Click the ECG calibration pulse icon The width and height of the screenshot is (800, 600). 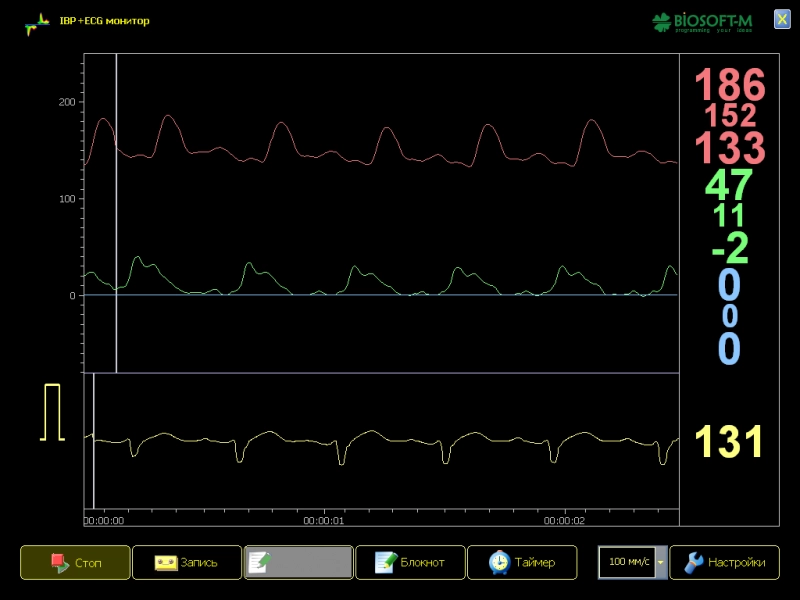coord(51,411)
